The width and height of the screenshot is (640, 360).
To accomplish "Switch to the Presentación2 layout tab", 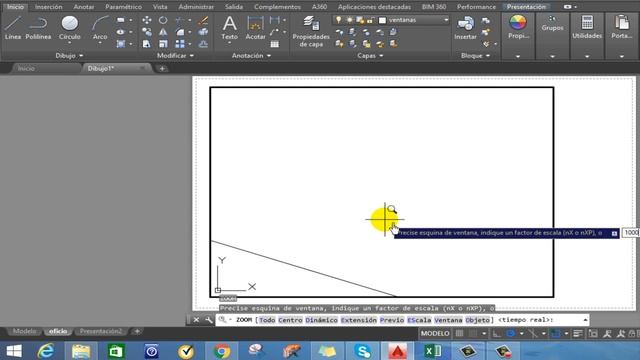I will point(101,331).
